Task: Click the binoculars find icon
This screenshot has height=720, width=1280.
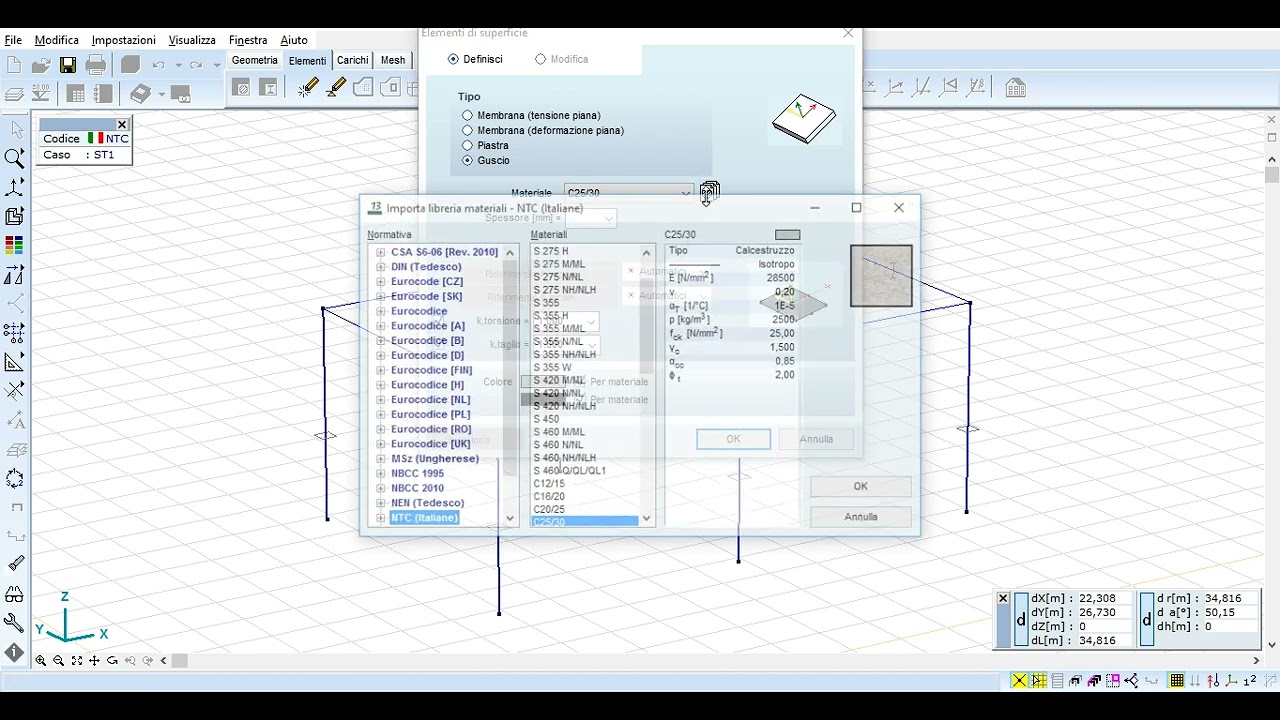Action: coord(14,594)
